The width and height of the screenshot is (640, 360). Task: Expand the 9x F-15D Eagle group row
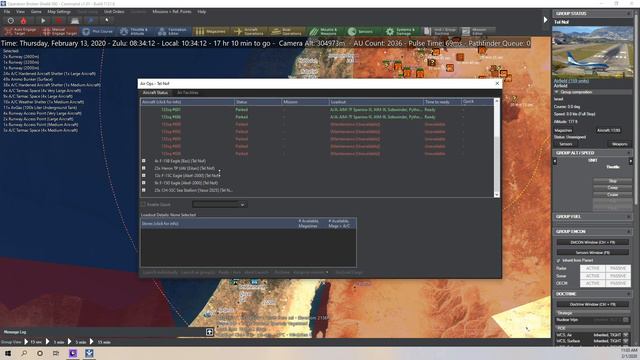click(144, 183)
